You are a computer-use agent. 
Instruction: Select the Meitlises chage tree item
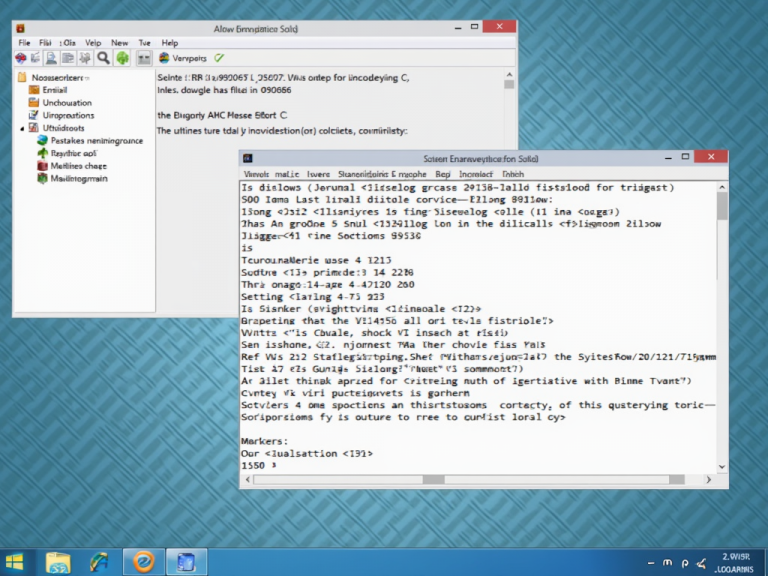tap(79, 166)
